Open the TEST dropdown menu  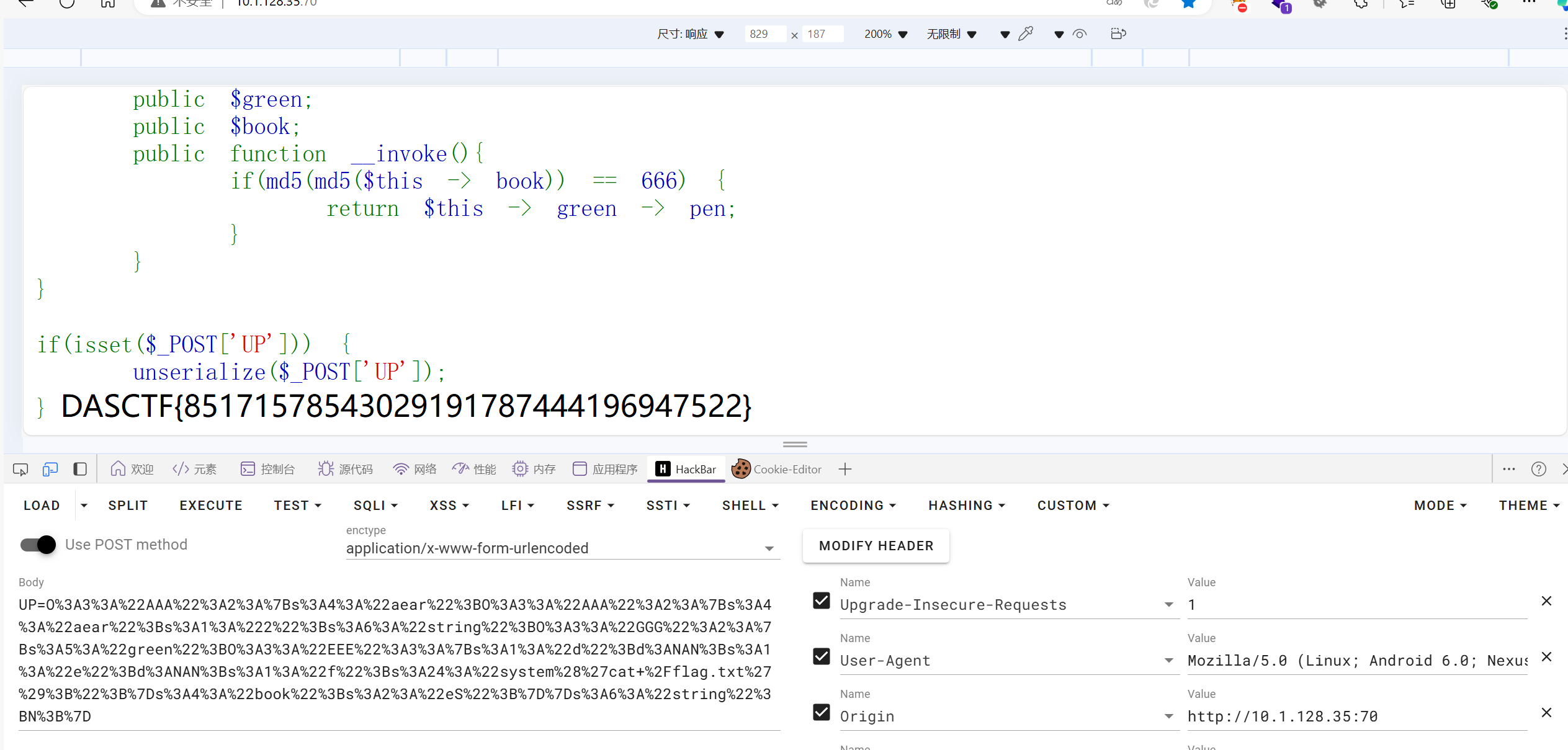point(298,506)
